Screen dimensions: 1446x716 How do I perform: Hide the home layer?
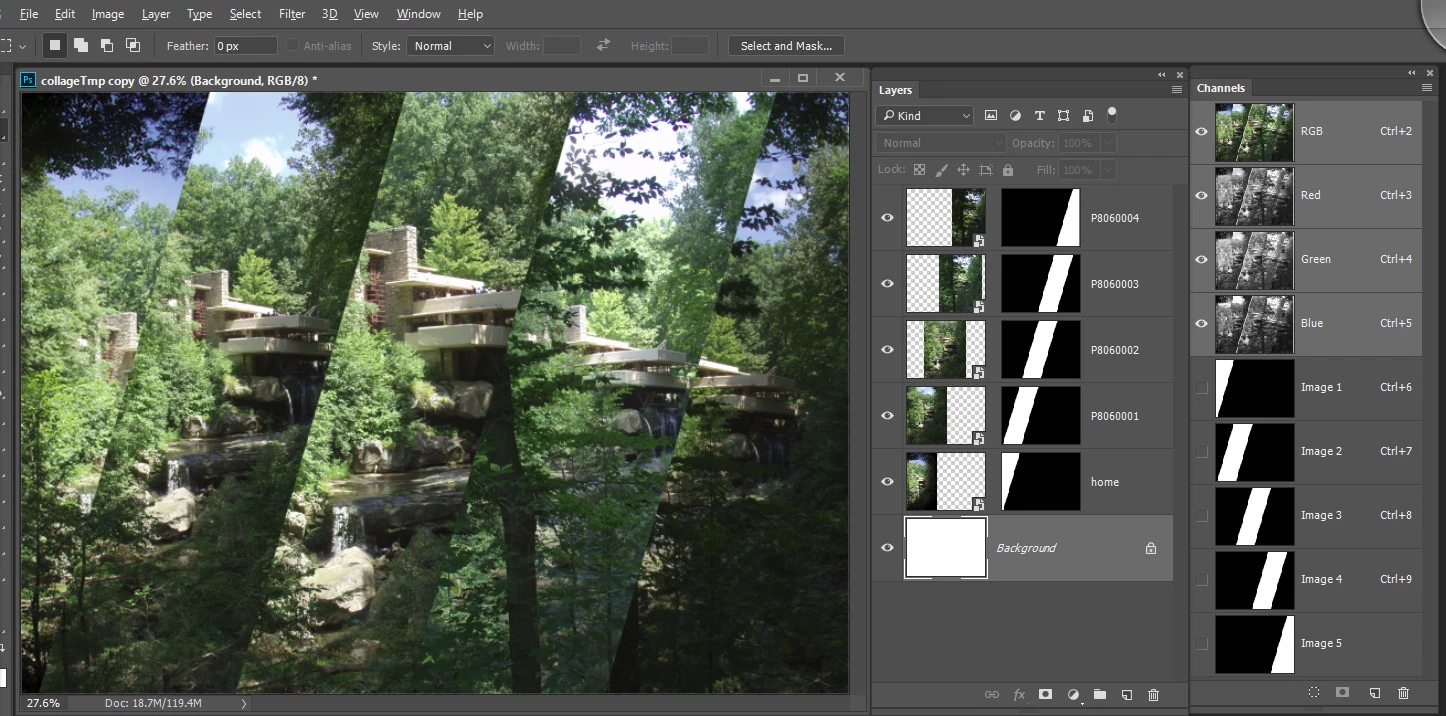[x=887, y=481]
